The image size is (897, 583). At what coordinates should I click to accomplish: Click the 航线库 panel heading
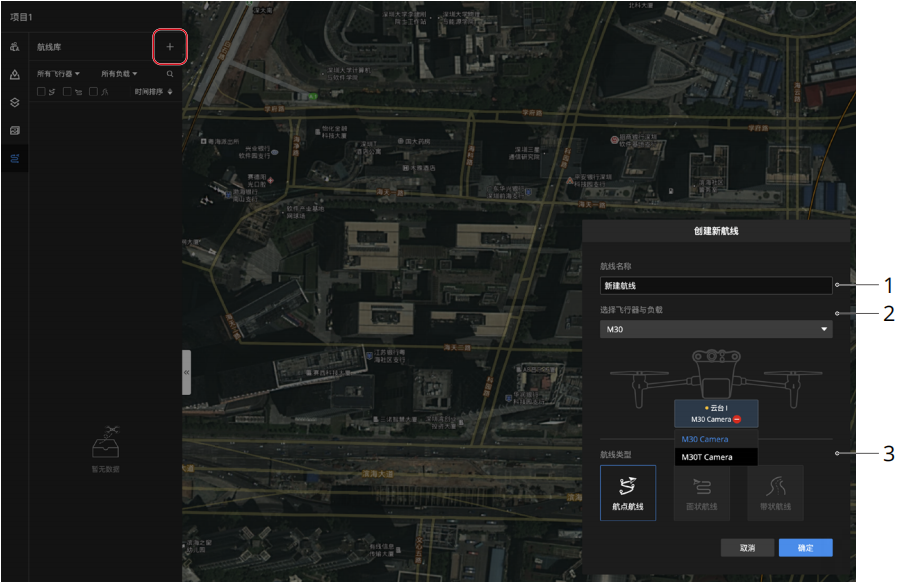click(x=49, y=47)
